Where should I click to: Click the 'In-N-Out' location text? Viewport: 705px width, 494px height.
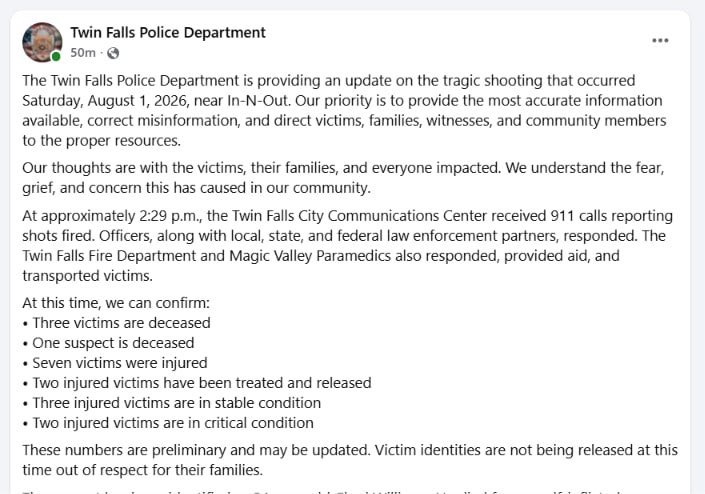[x=257, y=101]
